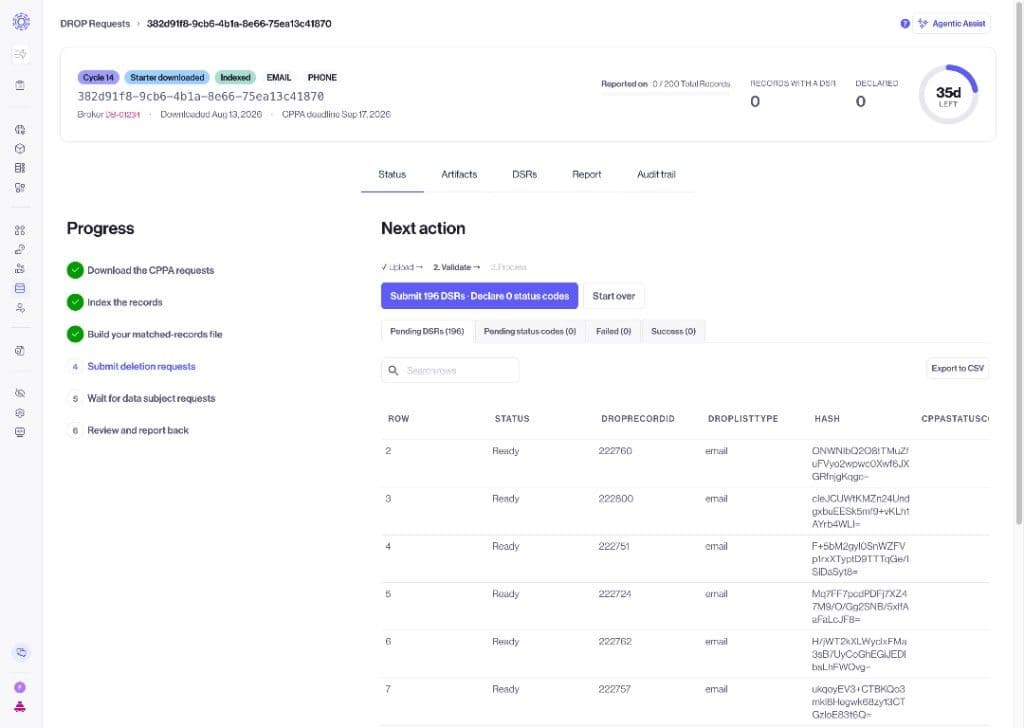Viewport: 1024px width, 728px height.
Task: Open the crossed-out eye sidebar icon
Action: click(20, 393)
